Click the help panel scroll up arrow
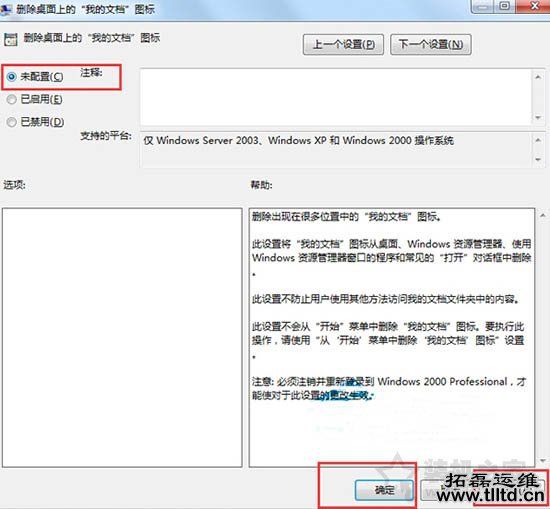This screenshot has width=550, height=509. point(543,215)
